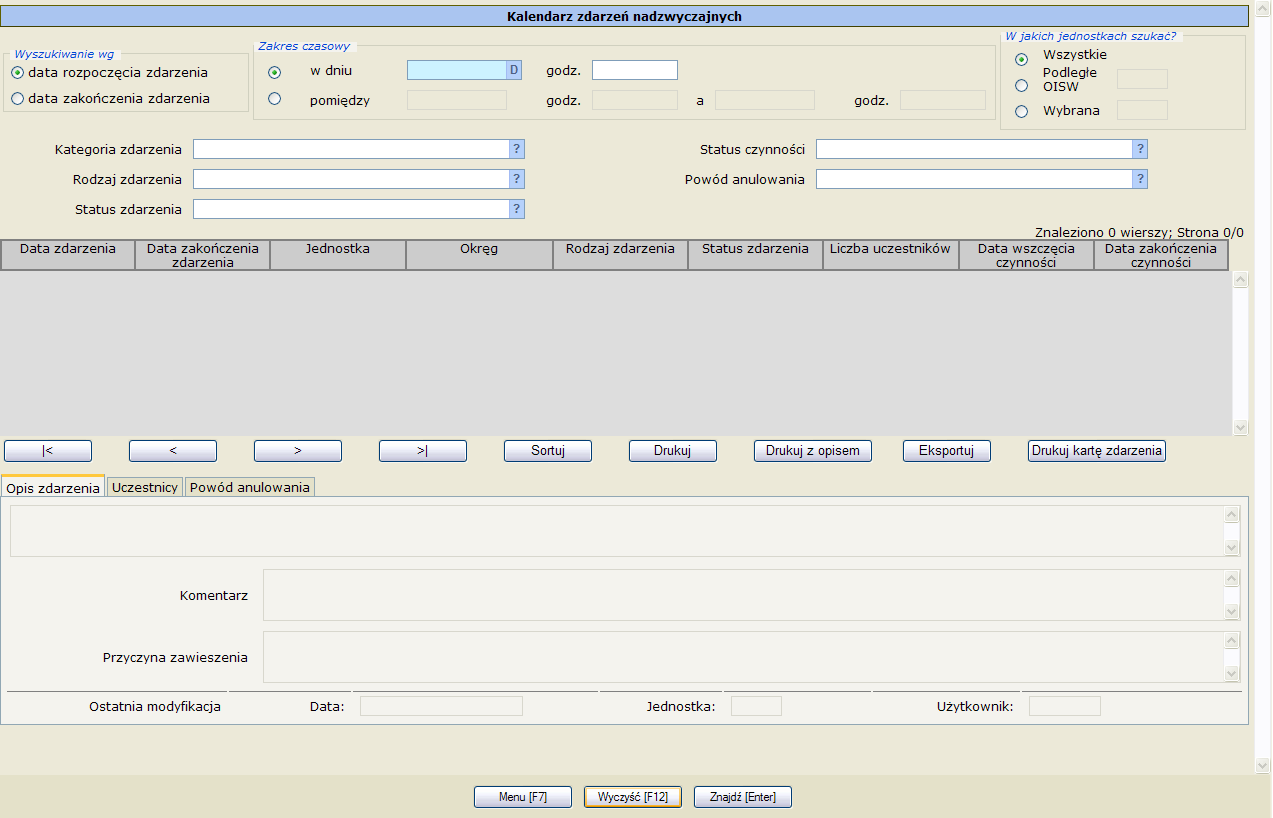Focus the Rodzaj zdarzenia input field

point(351,179)
